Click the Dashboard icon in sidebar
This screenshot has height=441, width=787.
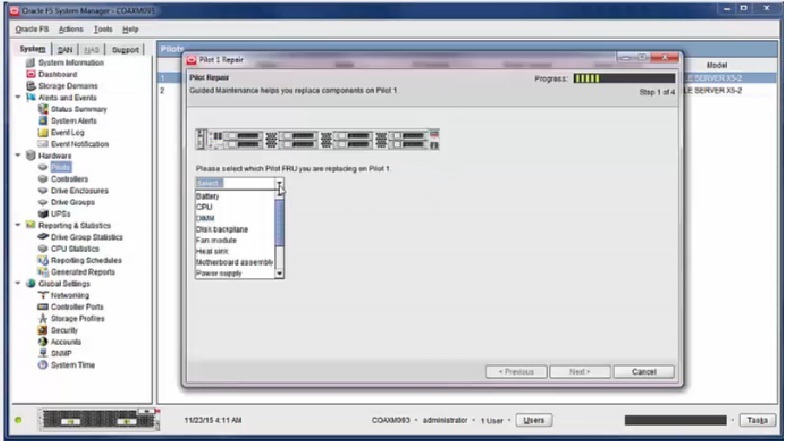(30, 74)
